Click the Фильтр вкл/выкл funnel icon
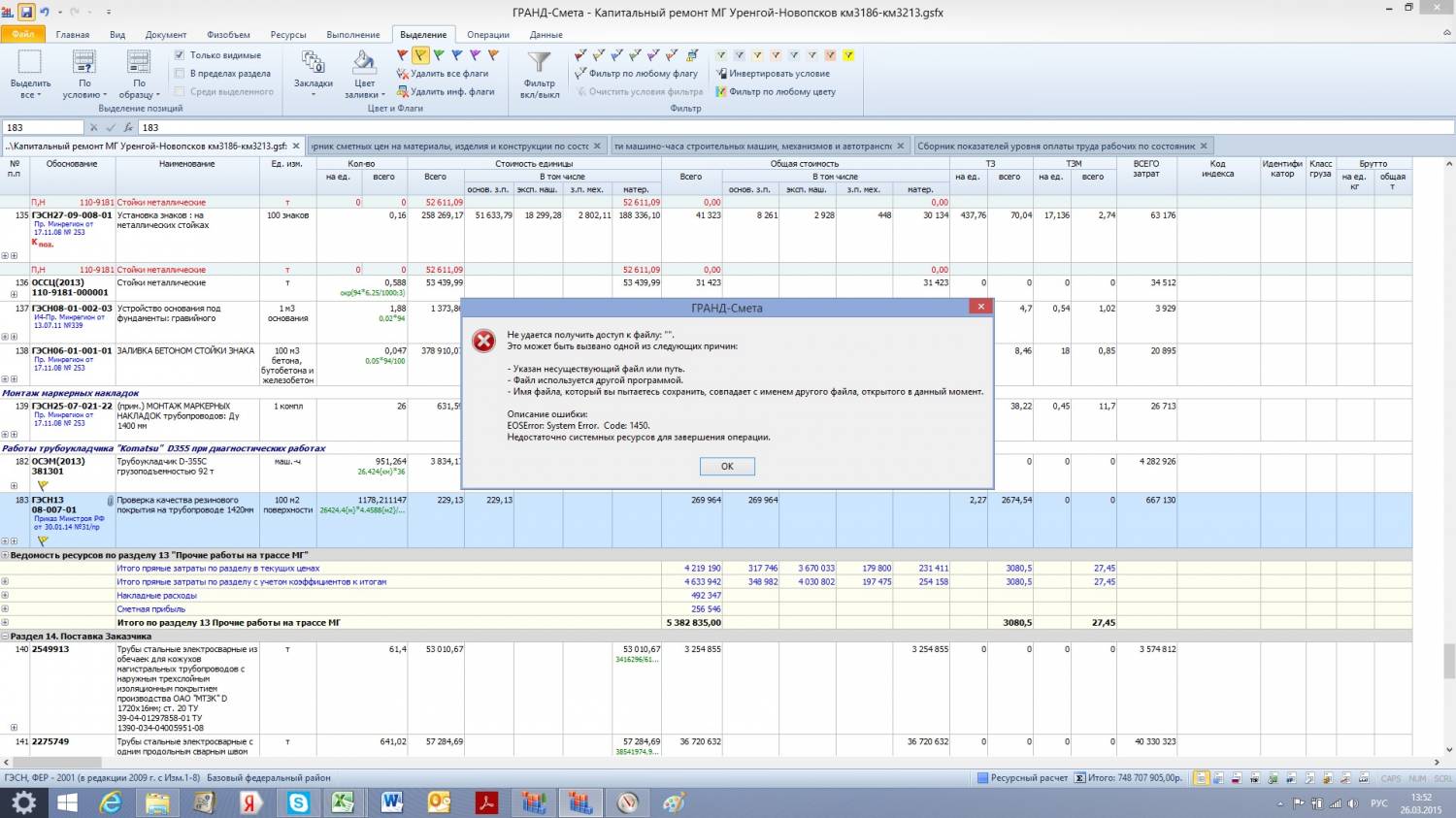This screenshot has width=1456, height=818. (539, 64)
